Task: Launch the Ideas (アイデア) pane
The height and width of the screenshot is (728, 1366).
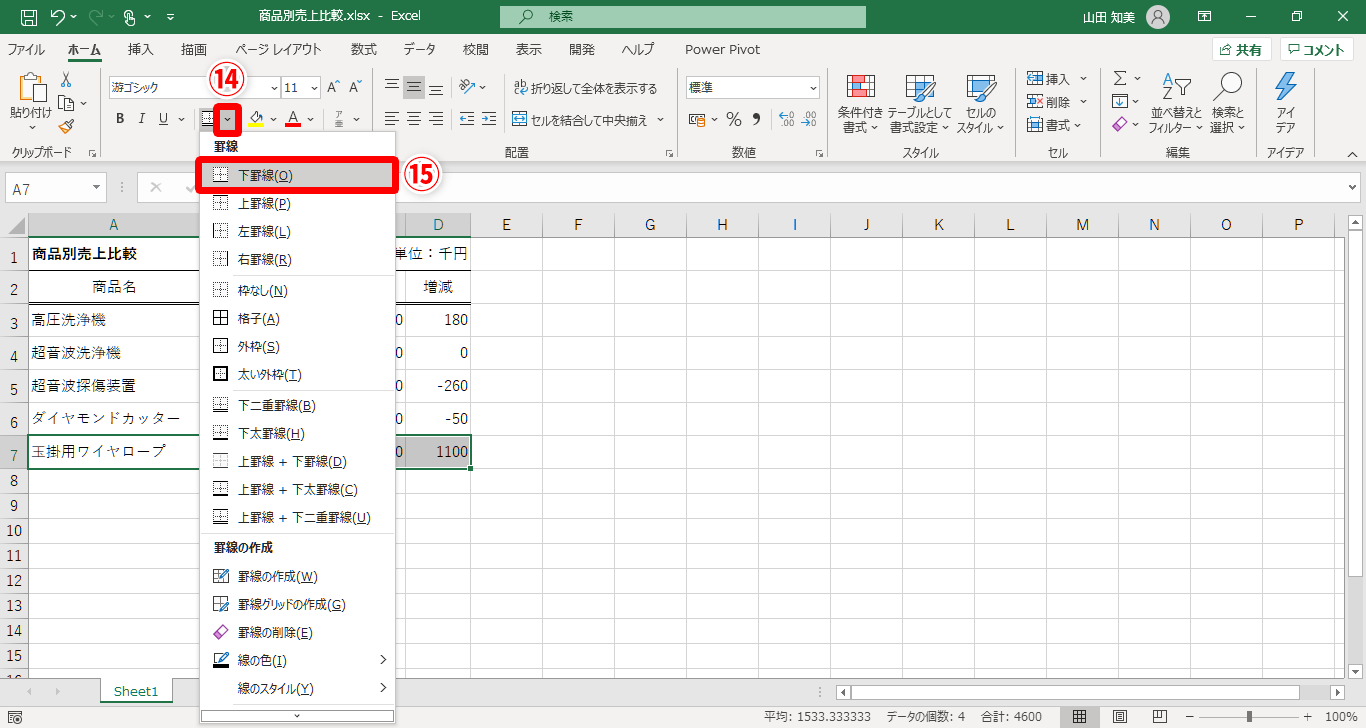Action: pos(1285,104)
